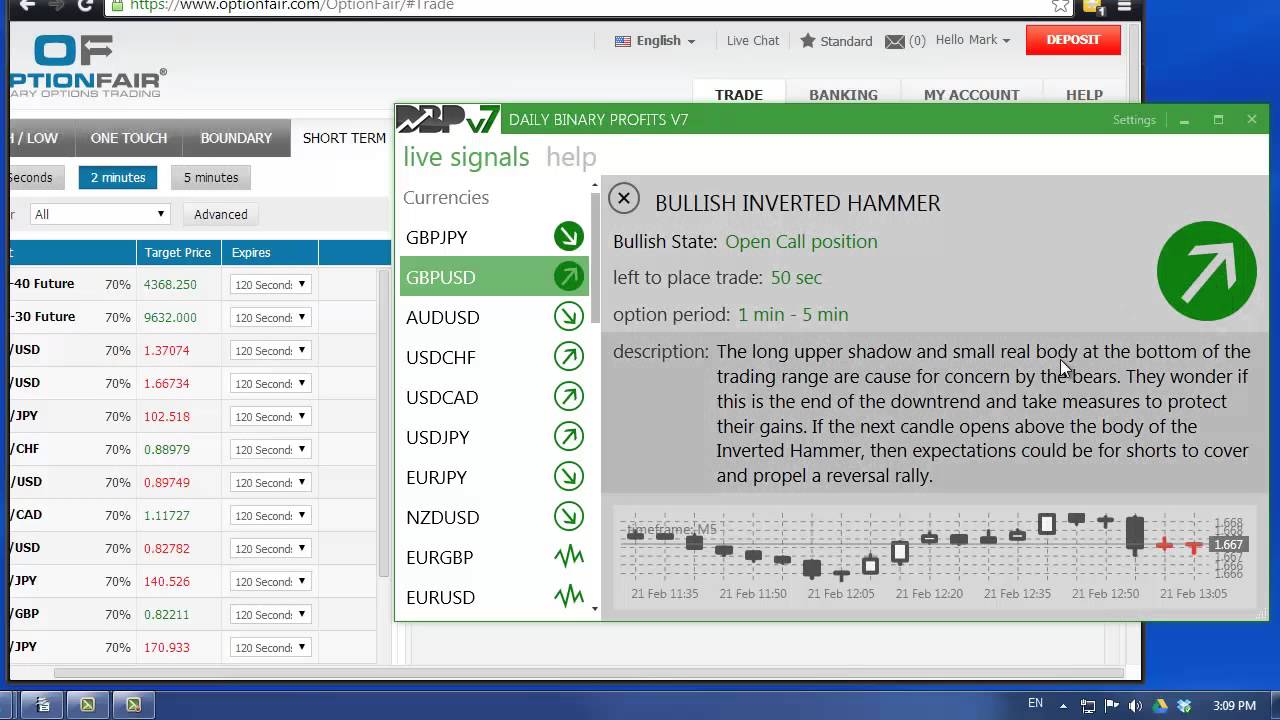This screenshot has width=1280, height=720.
Task: Click the large green Call arrow icon
Action: pos(1206,271)
